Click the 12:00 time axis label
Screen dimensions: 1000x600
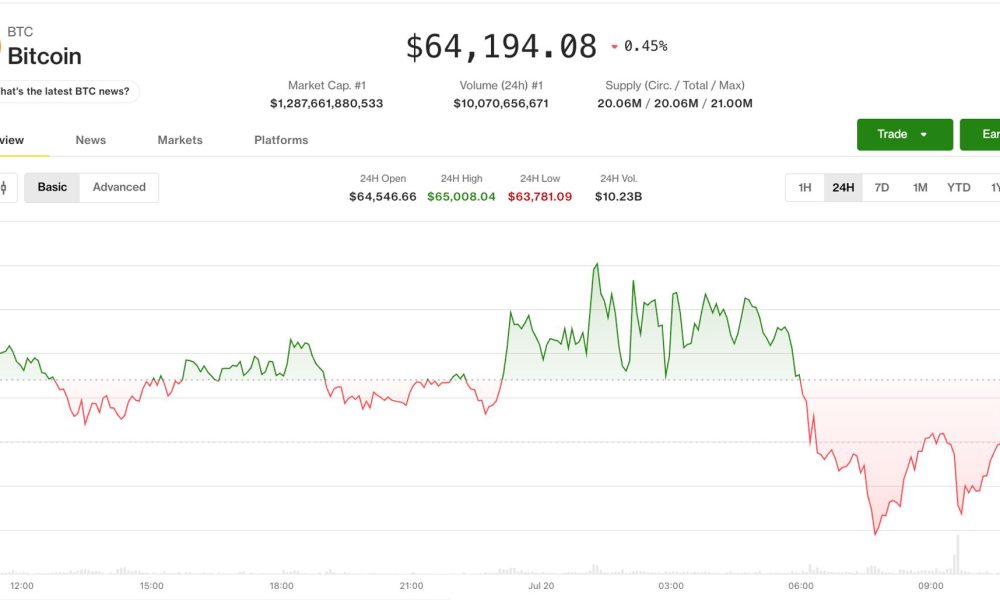point(22,586)
